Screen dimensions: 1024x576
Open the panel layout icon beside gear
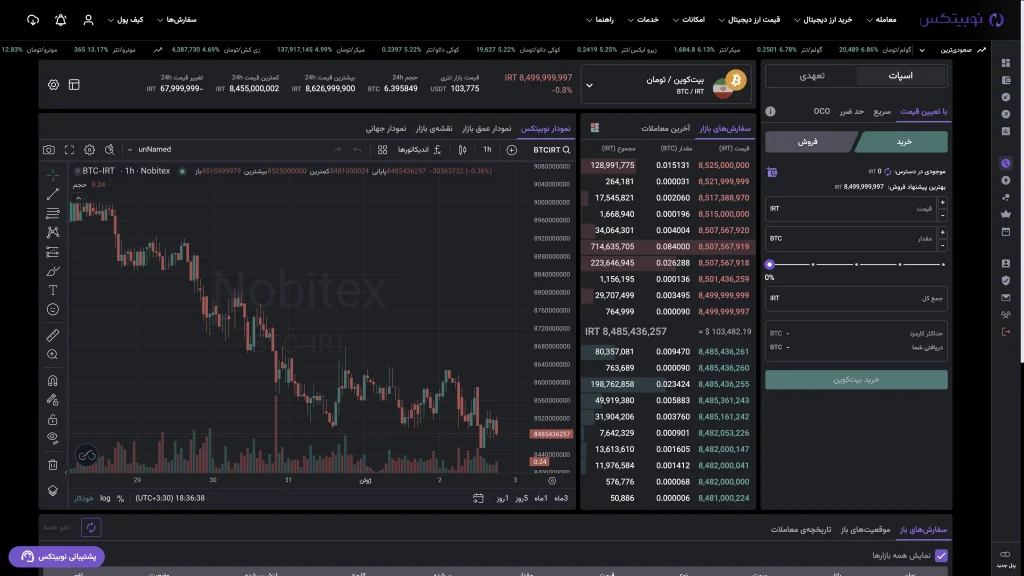click(x=74, y=85)
